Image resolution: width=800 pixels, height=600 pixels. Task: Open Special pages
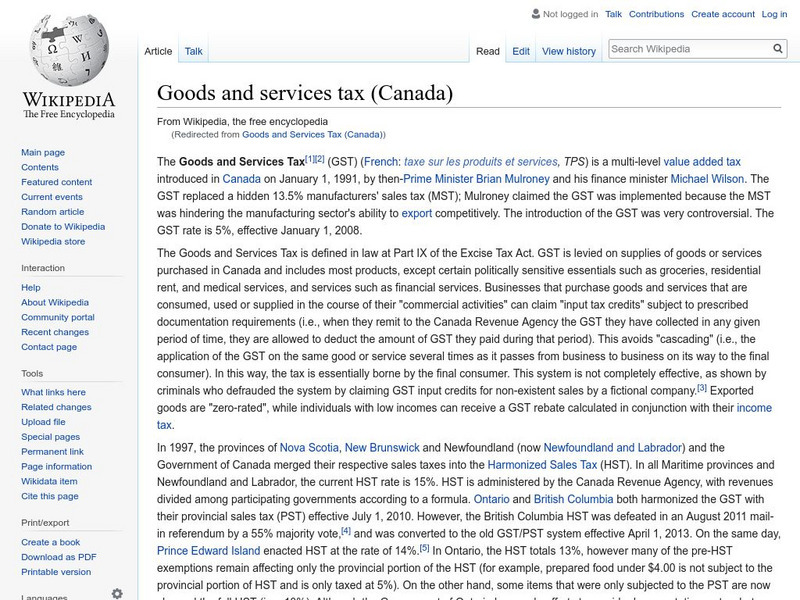click(x=51, y=436)
